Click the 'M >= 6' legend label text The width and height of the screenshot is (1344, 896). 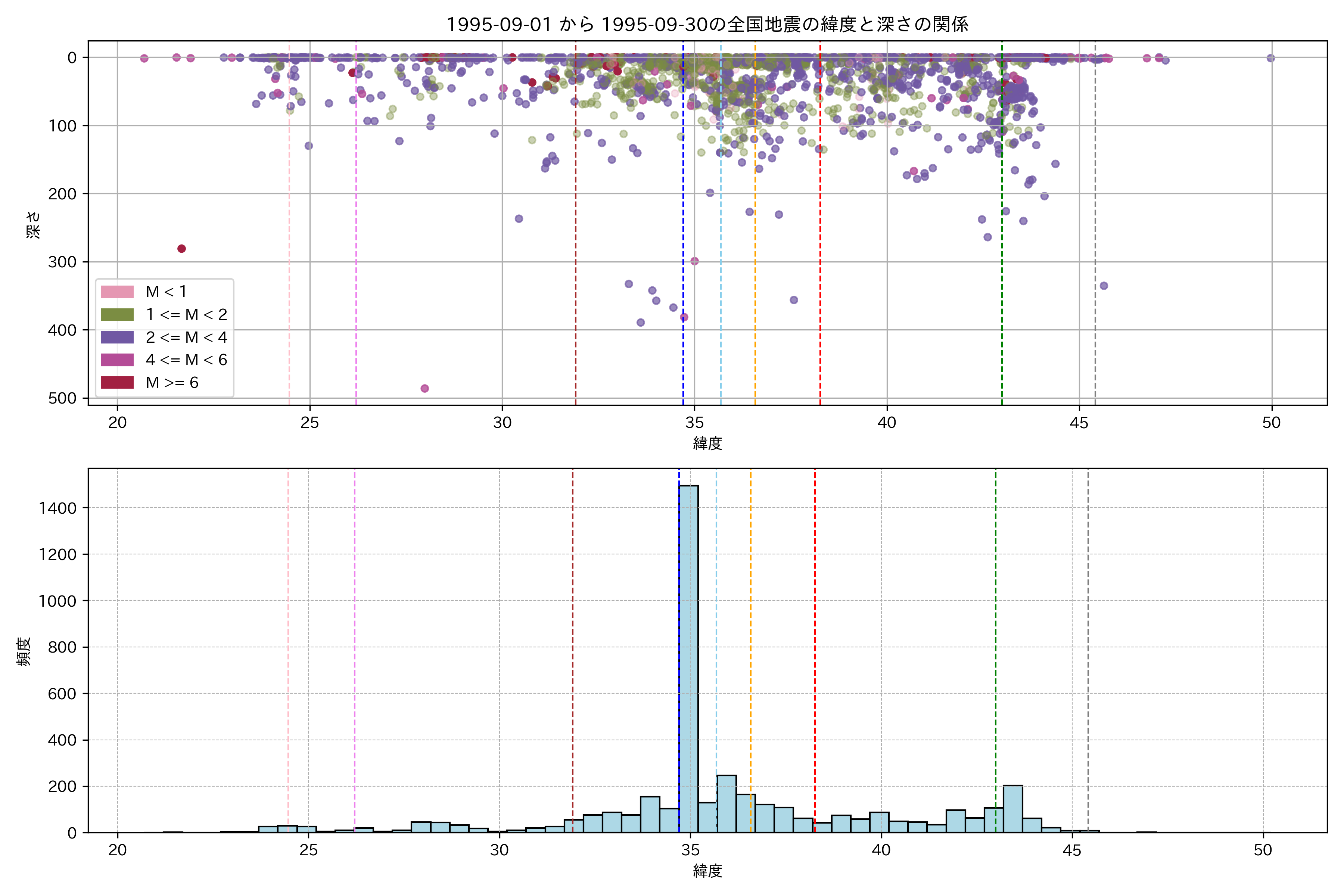click(x=172, y=383)
